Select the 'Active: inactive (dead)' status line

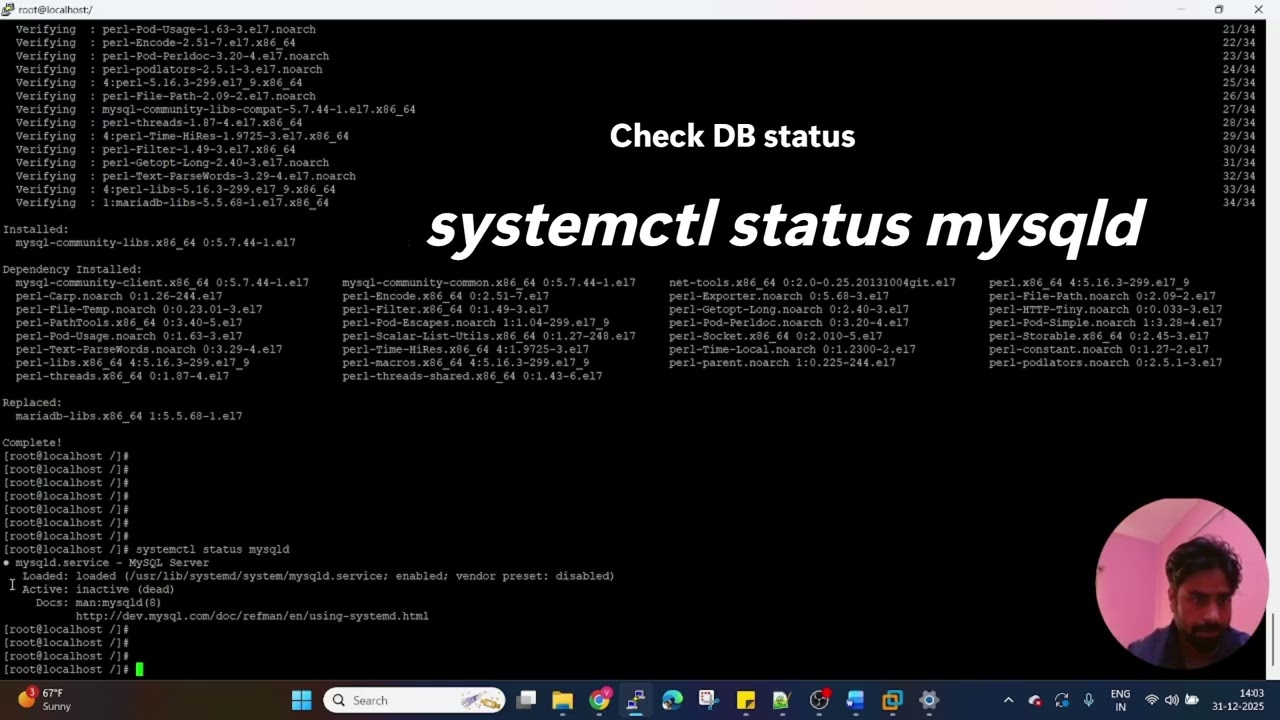point(98,589)
